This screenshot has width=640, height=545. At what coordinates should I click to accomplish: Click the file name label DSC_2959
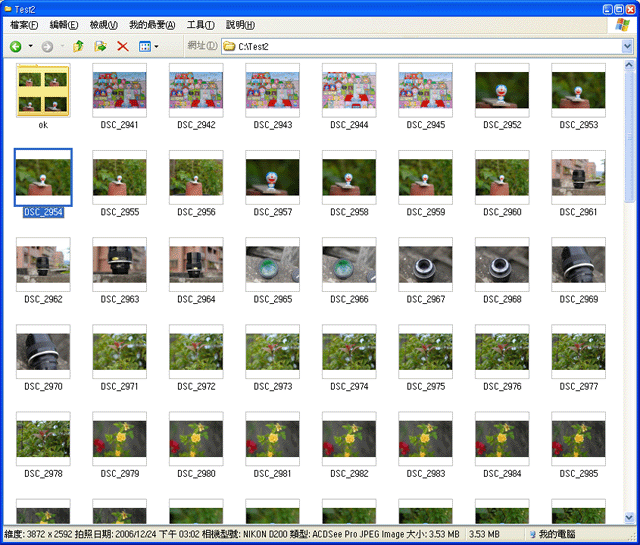click(426, 212)
